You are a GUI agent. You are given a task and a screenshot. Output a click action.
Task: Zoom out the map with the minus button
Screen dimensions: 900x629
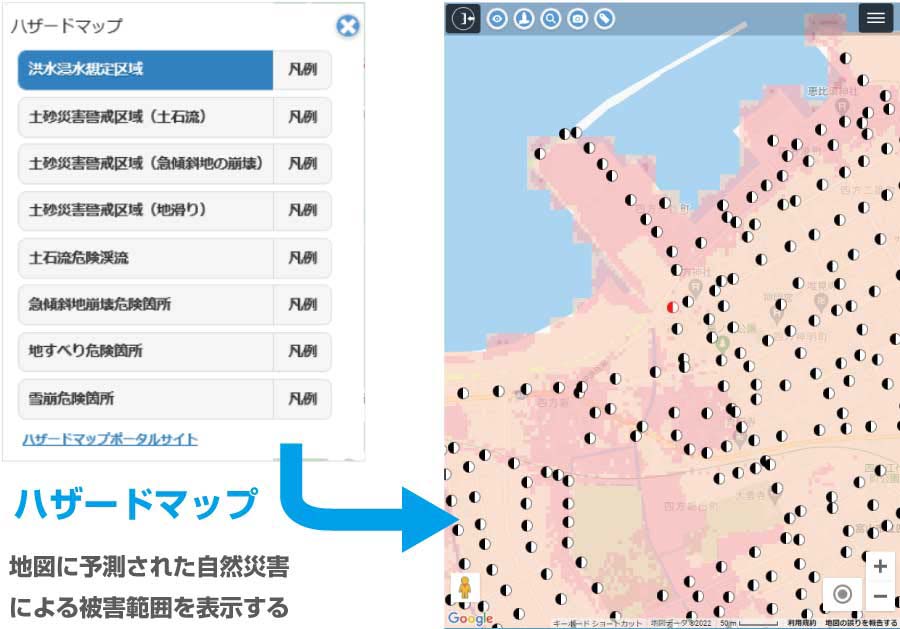pyautogui.click(x=879, y=596)
